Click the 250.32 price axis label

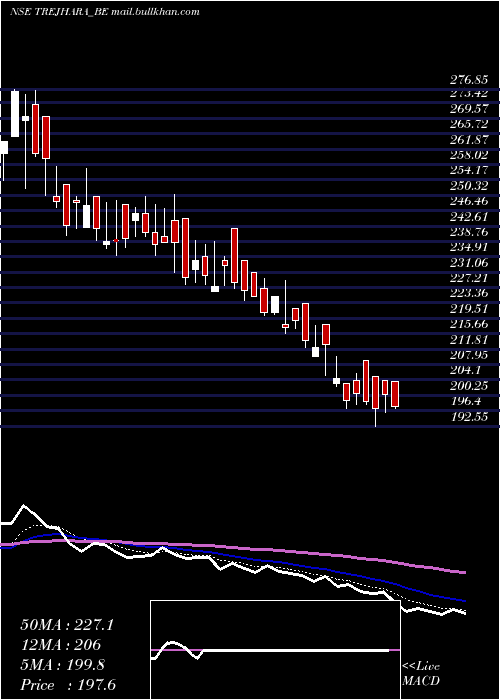pyautogui.click(x=469, y=186)
